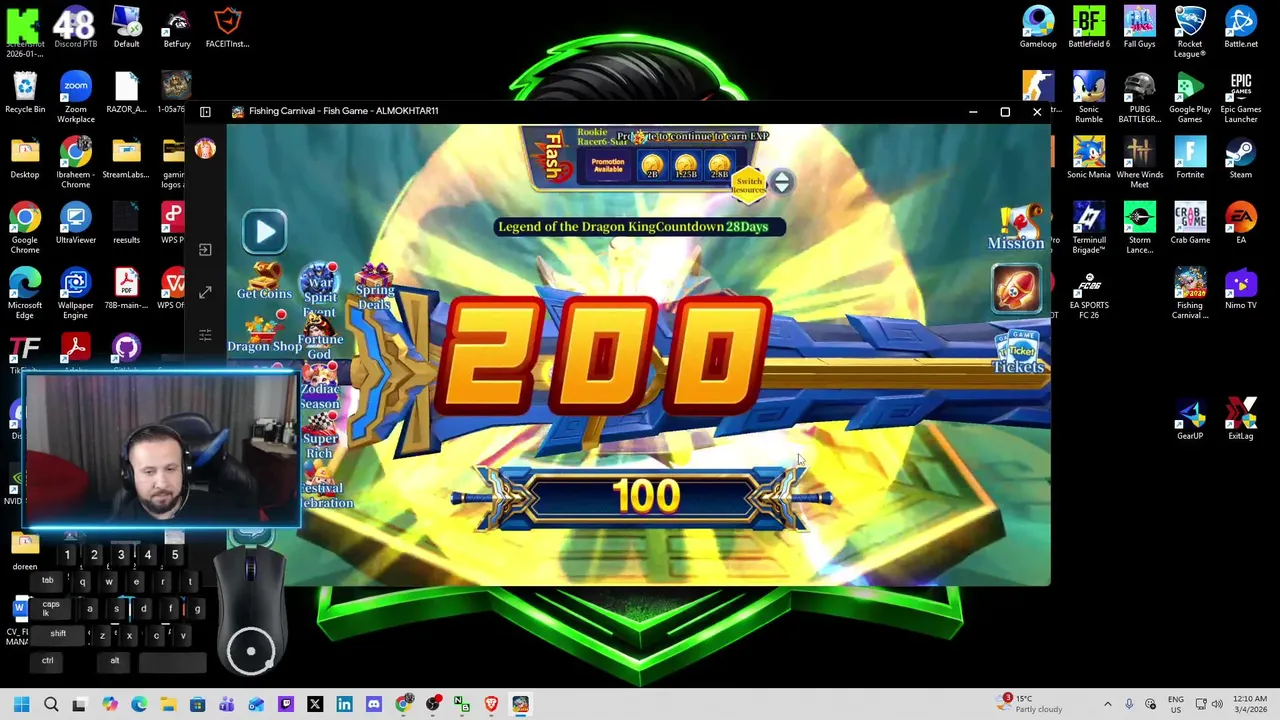The height and width of the screenshot is (720, 1280).
Task: Open the War Spirit Event icon
Action: (x=320, y=290)
